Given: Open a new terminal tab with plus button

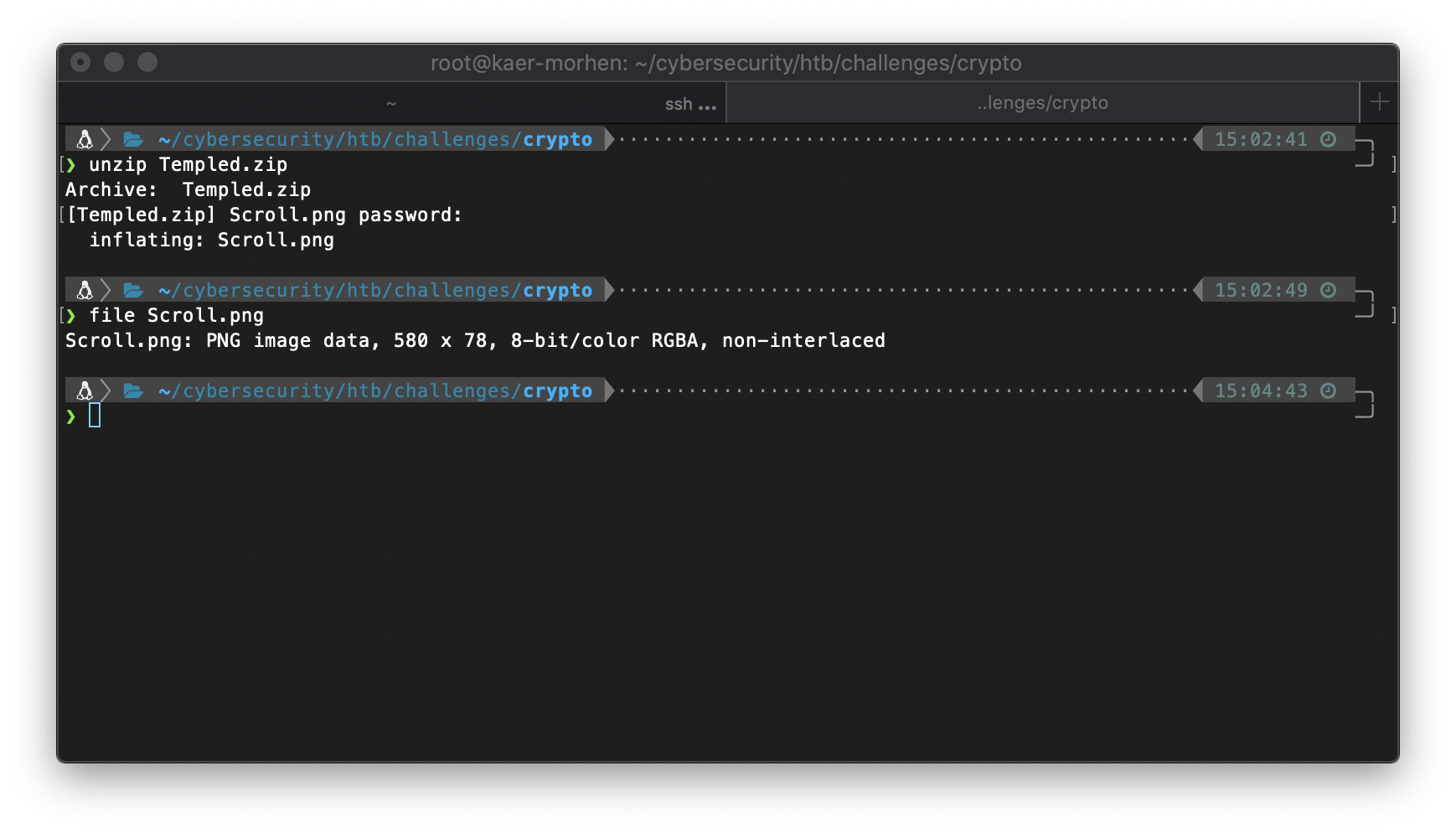Looking at the screenshot, I should [1379, 102].
